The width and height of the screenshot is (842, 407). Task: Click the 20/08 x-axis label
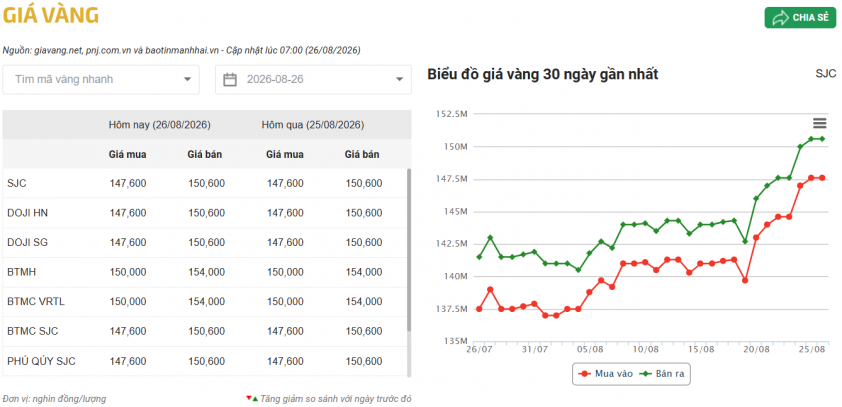point(757,350)
